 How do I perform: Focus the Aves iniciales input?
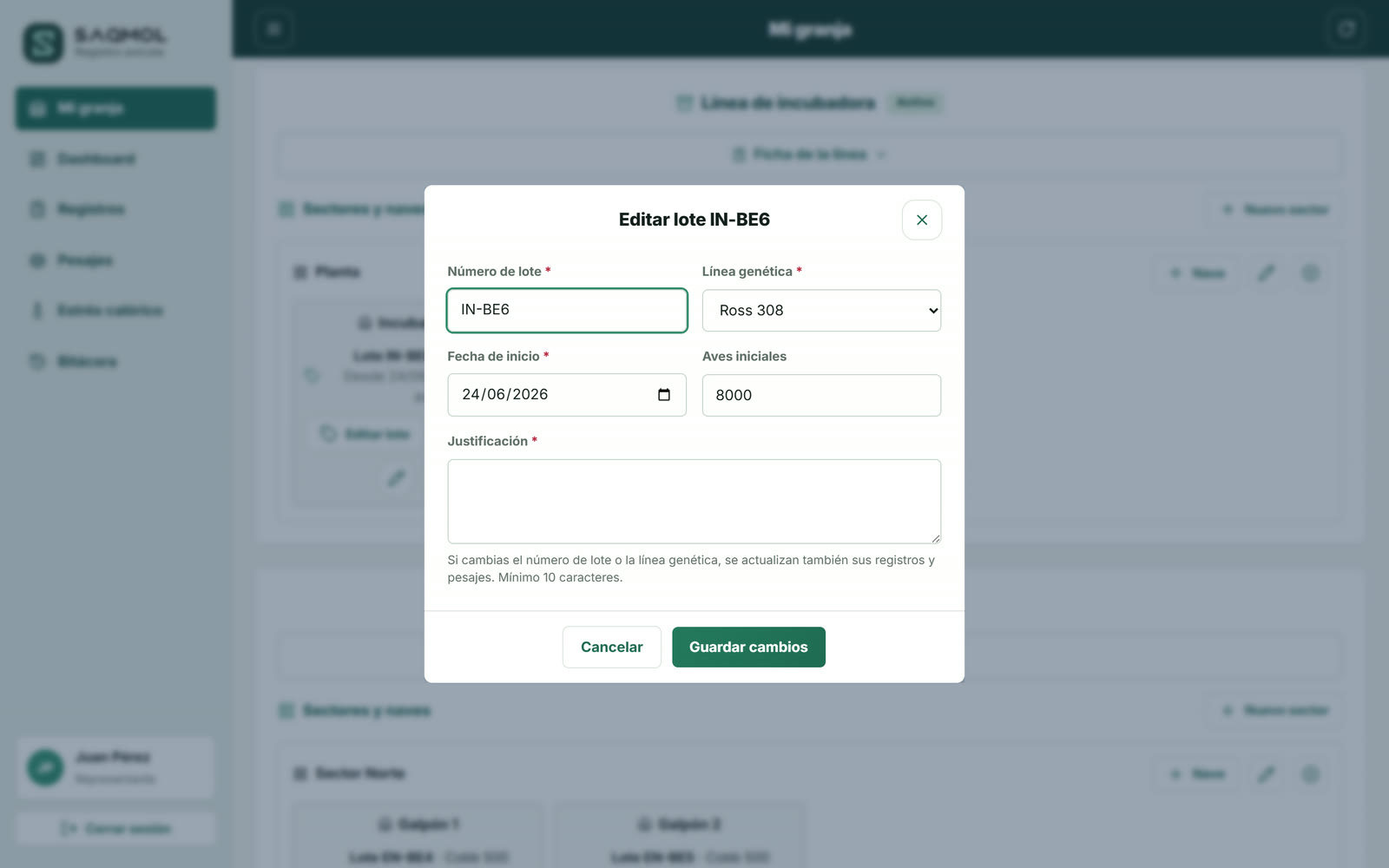(821, 396)
